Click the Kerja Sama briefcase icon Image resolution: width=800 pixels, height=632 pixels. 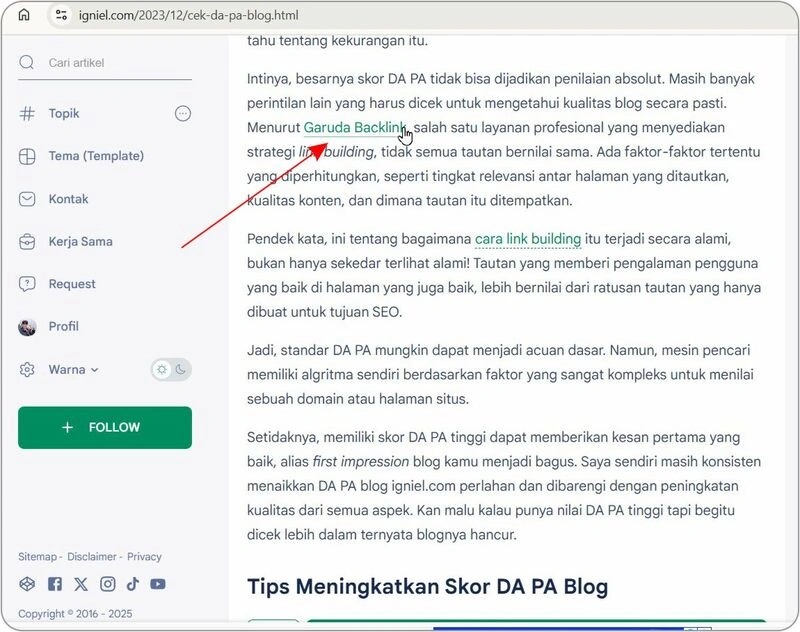pyautogui.click(x=27, y=241)
